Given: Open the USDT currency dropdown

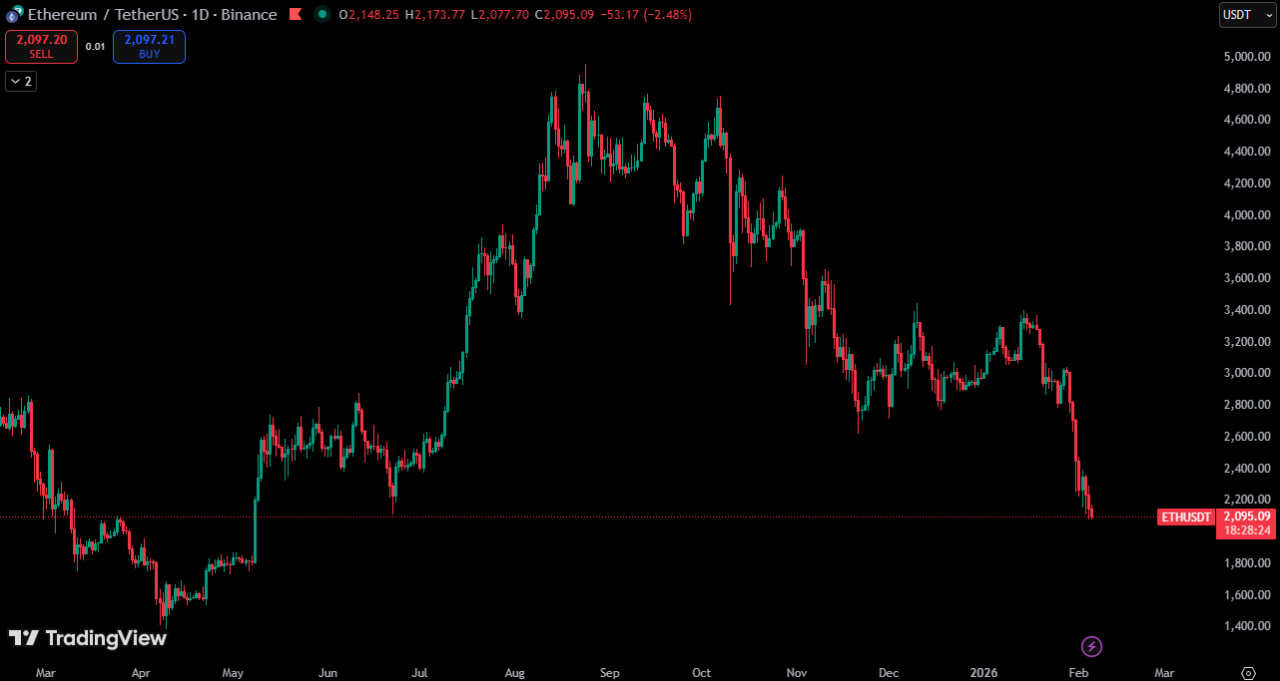Looking at the screenshot, I should (x=1247, y=14).
